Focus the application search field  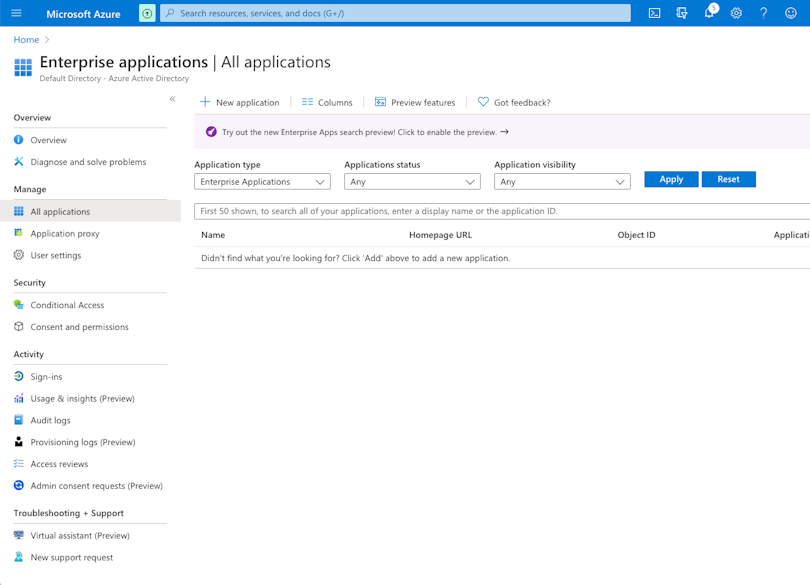tap(502, 211)
